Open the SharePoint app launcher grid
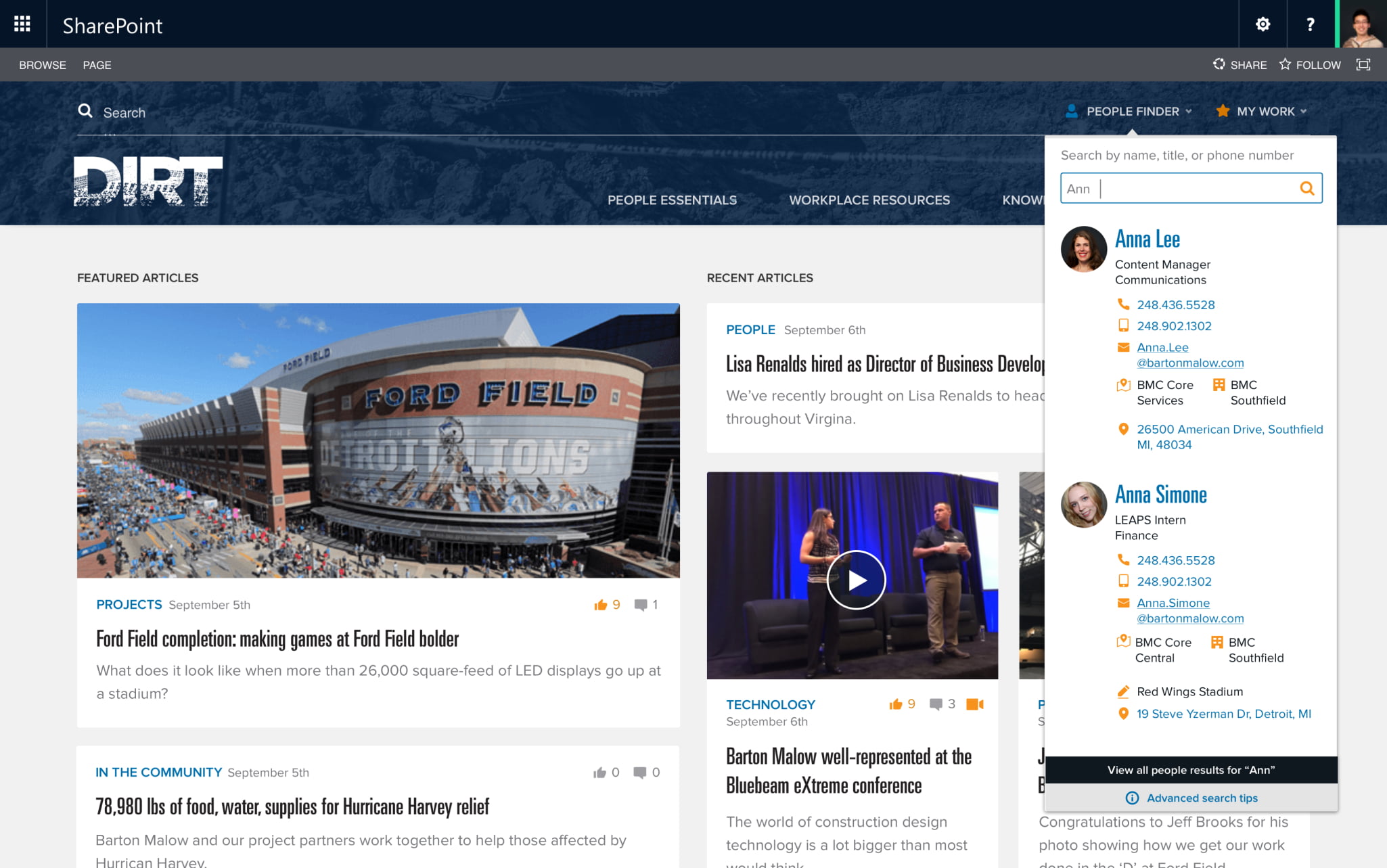This screenshot has height=868, width=1387. click(x=22, y=24)
